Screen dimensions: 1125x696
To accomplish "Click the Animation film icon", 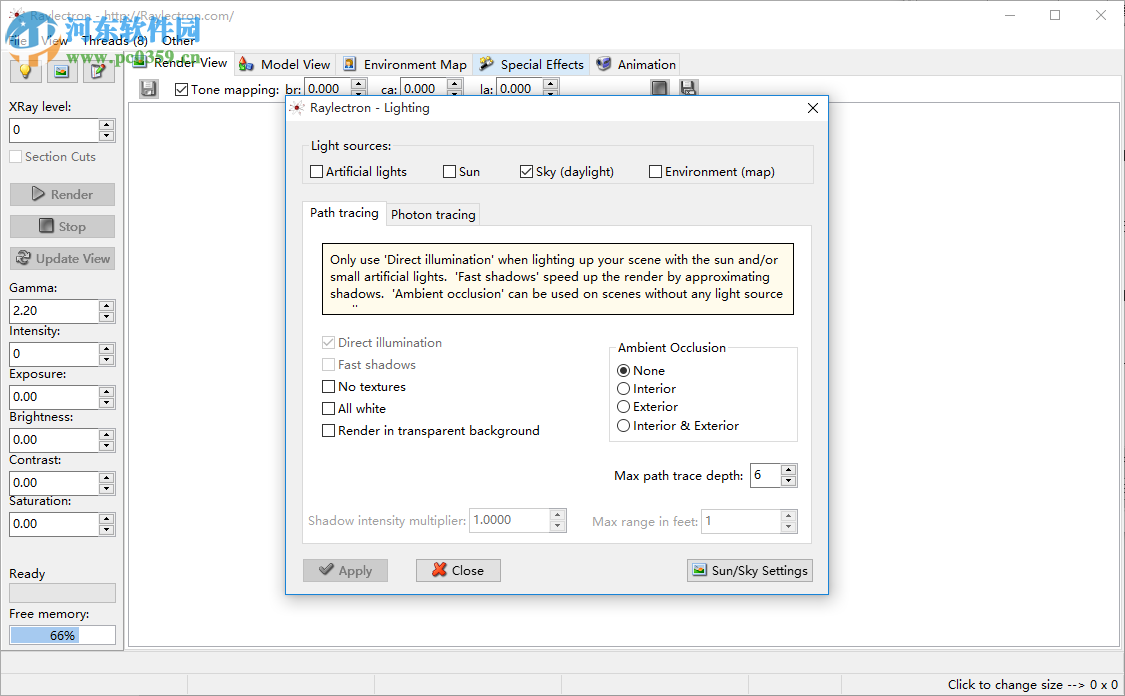I will [603, 63].
